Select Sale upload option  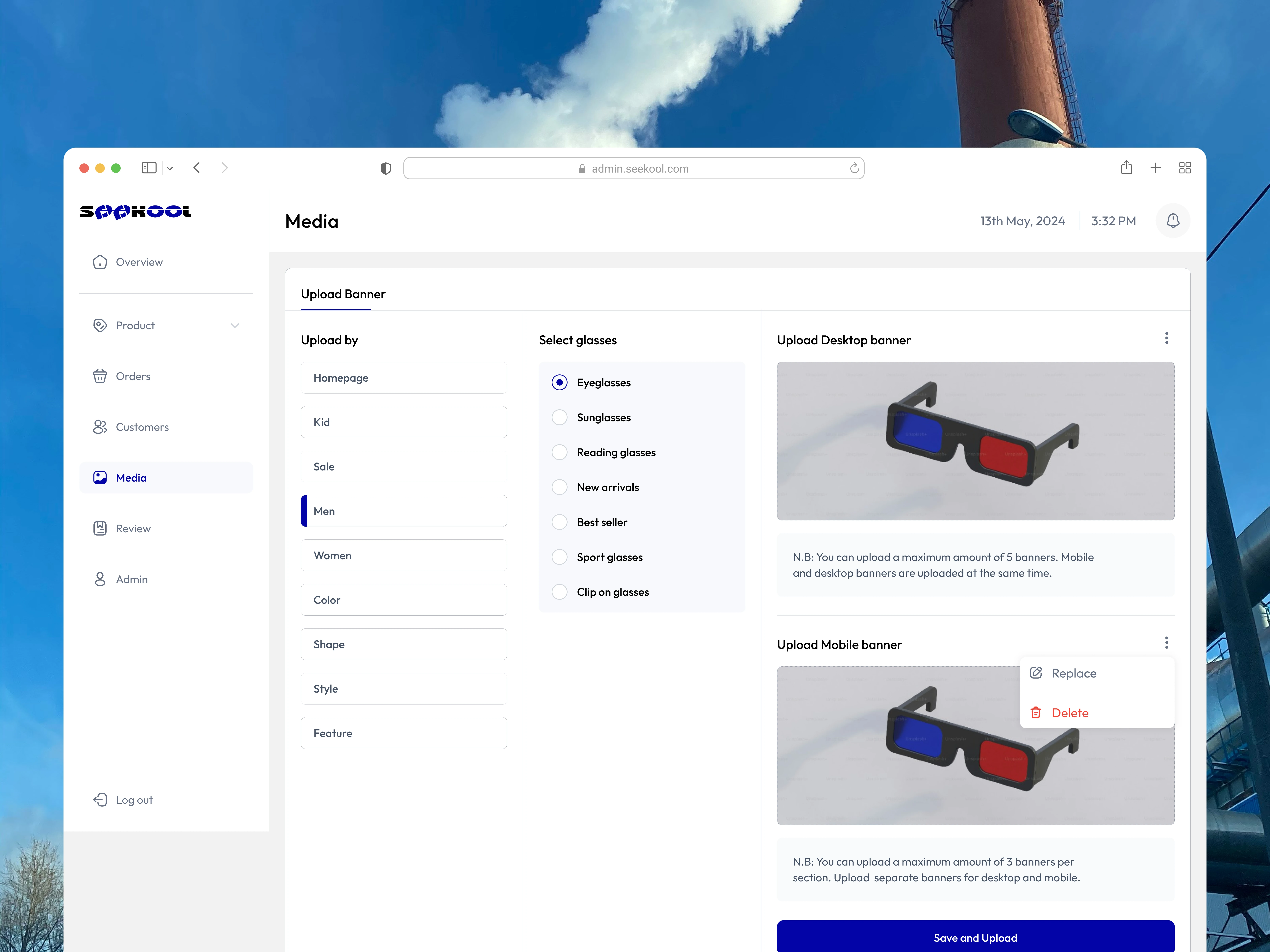coord(404,466)
